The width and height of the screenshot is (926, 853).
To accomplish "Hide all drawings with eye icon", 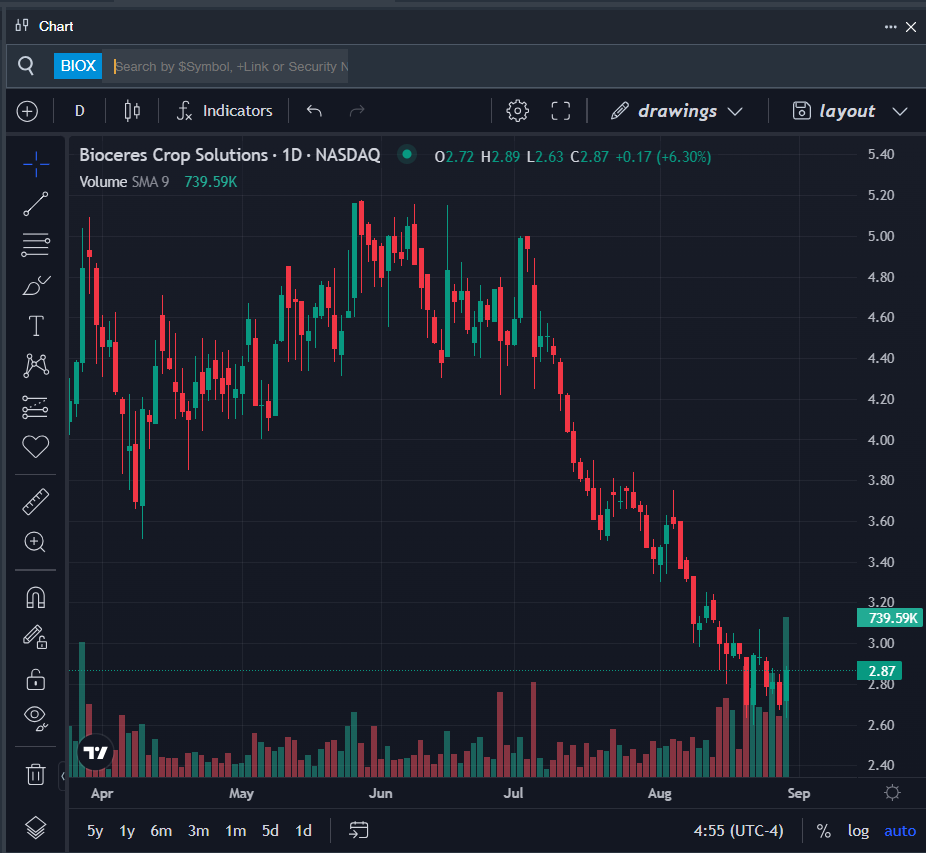I will [x=35, y=718].
